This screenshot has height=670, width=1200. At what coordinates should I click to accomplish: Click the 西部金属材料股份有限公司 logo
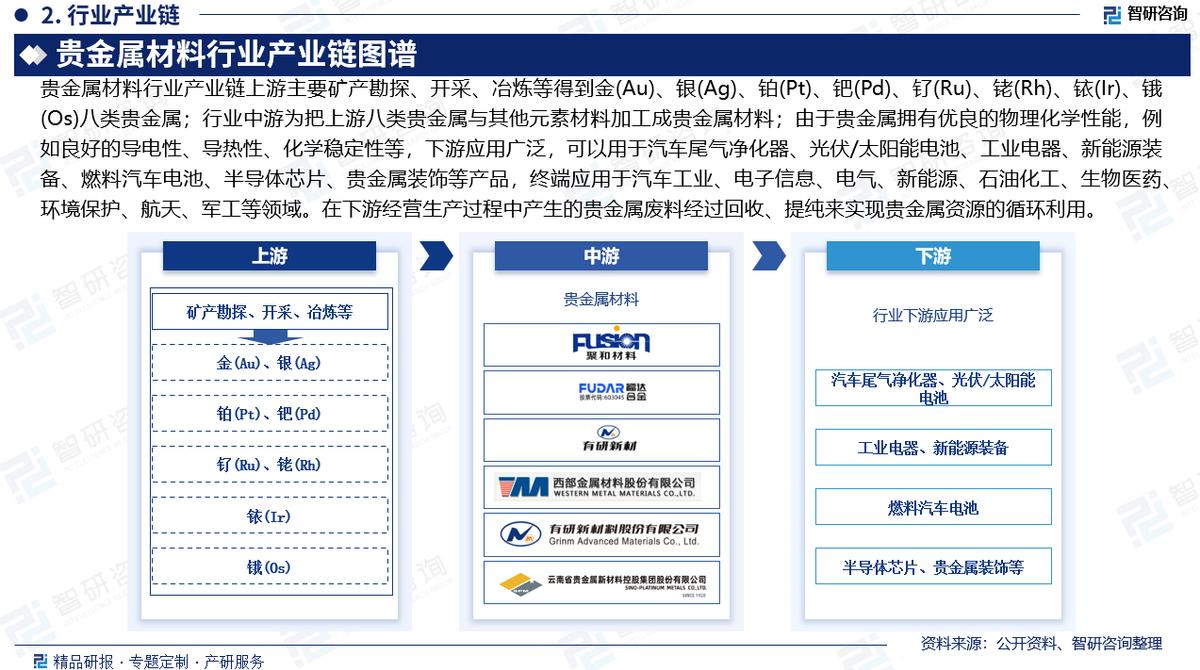tap(601, 487)
